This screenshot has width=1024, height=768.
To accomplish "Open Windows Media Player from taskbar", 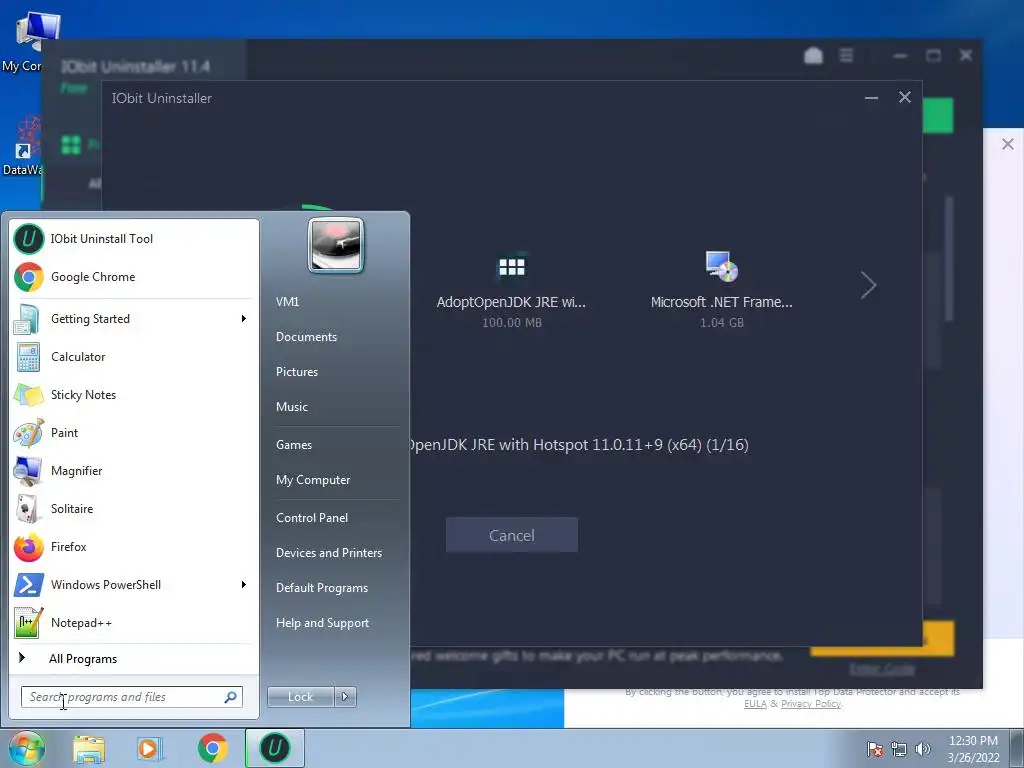I will (150, 749).
